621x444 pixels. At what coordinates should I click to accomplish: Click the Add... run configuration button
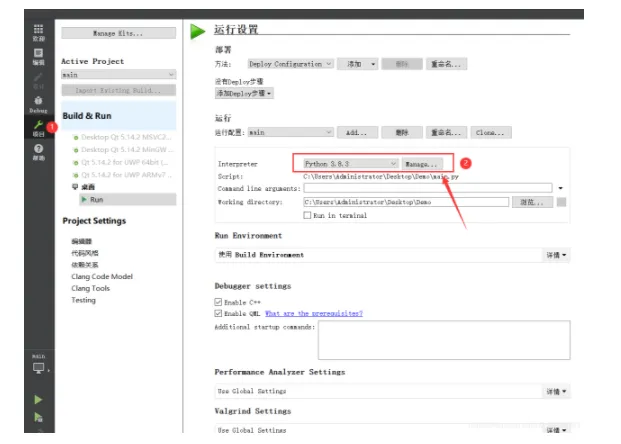(357, 132)
